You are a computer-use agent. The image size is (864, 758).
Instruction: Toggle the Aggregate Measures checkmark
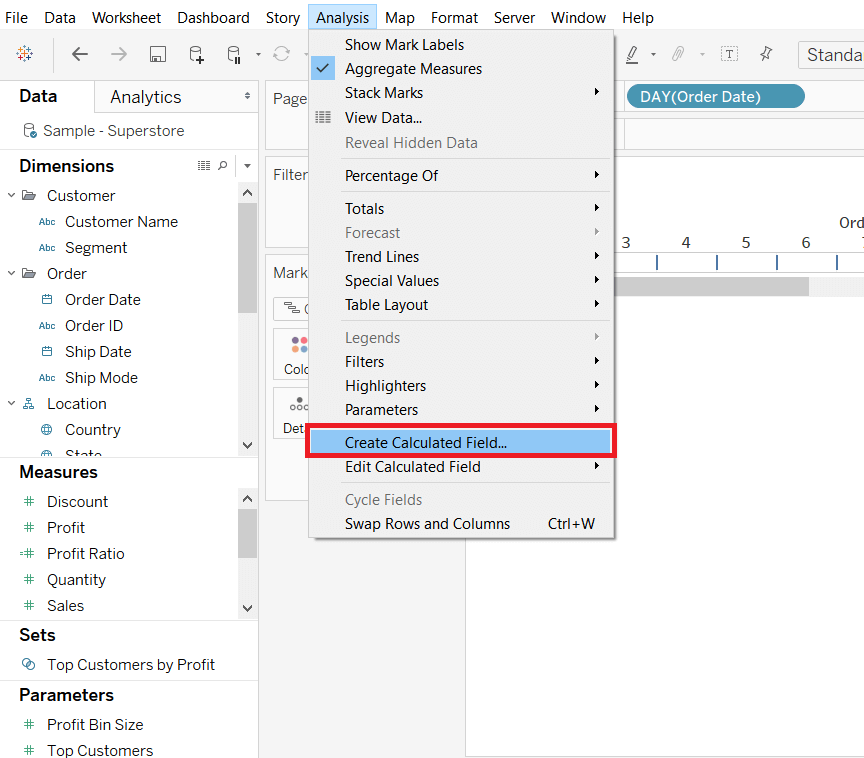point(323,69)
